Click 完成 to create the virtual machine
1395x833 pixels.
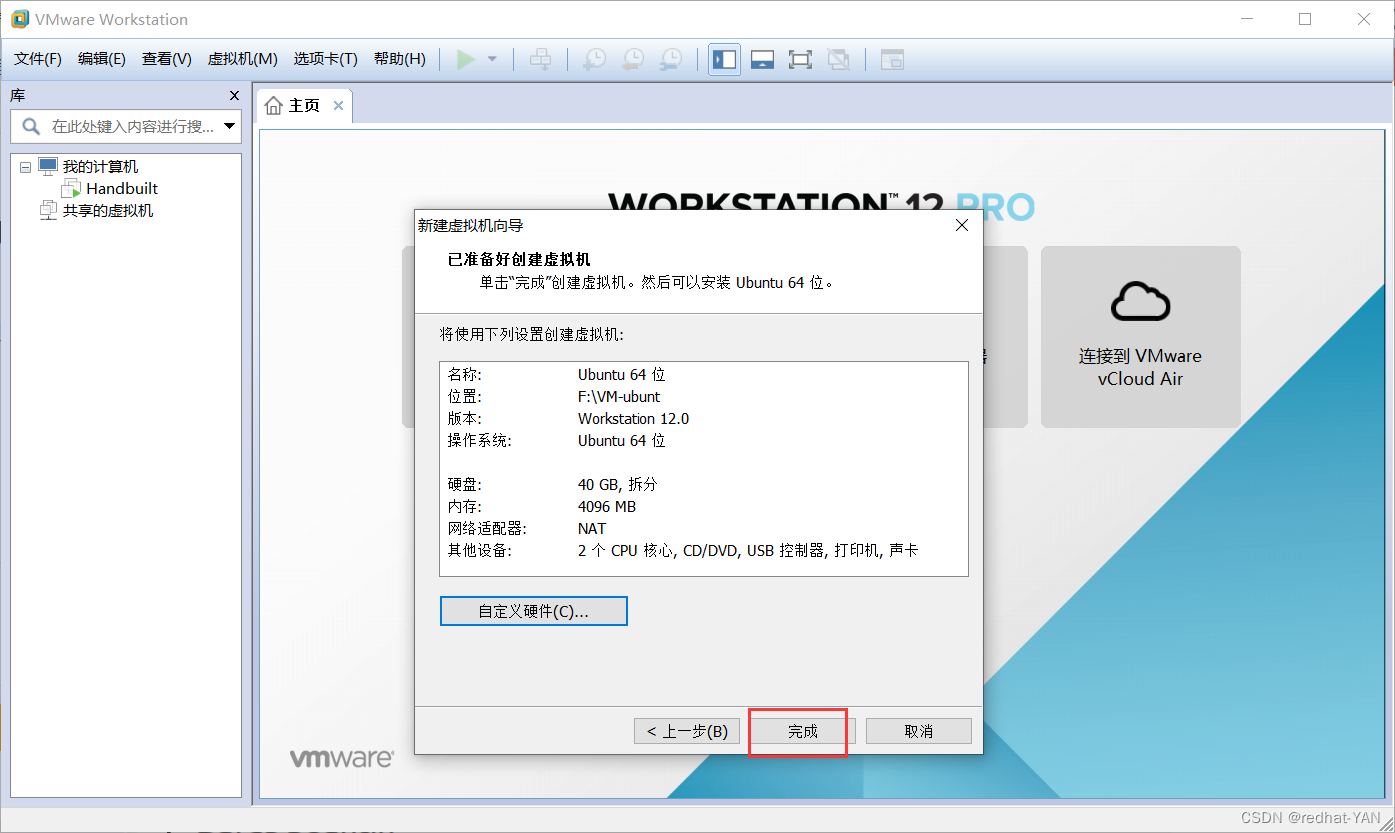point(803,731)
